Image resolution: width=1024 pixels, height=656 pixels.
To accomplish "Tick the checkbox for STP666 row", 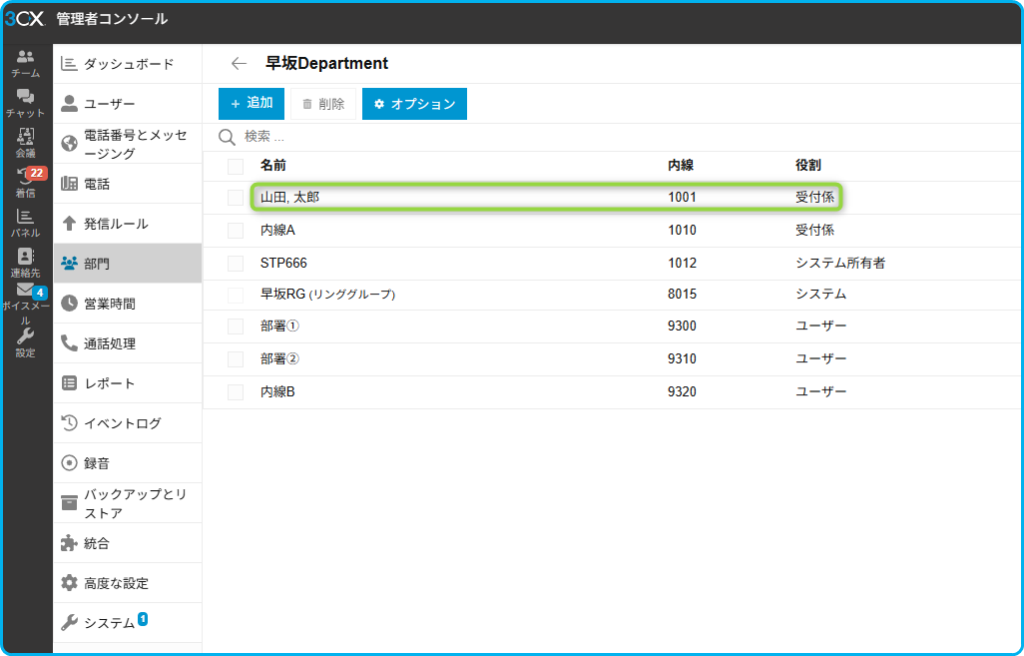I will 235,264.
